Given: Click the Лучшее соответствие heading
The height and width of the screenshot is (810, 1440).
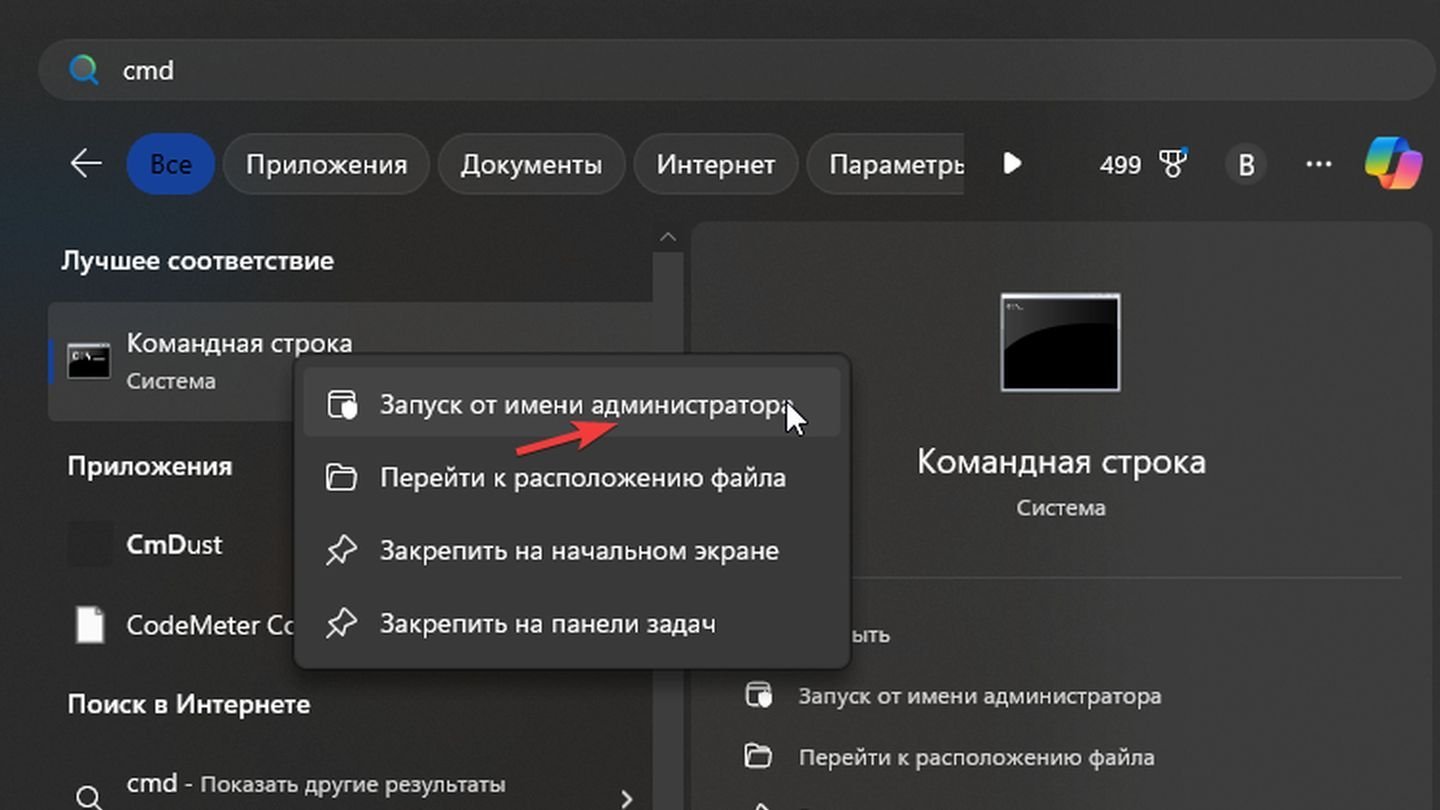Looking at the screenshot, I should (x=198, y=261).
